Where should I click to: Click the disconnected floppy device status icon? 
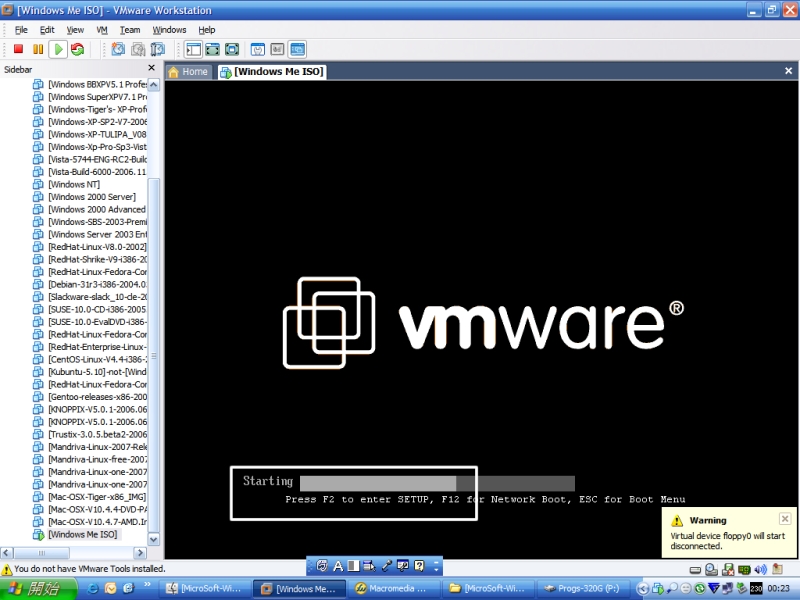(728, 569)
